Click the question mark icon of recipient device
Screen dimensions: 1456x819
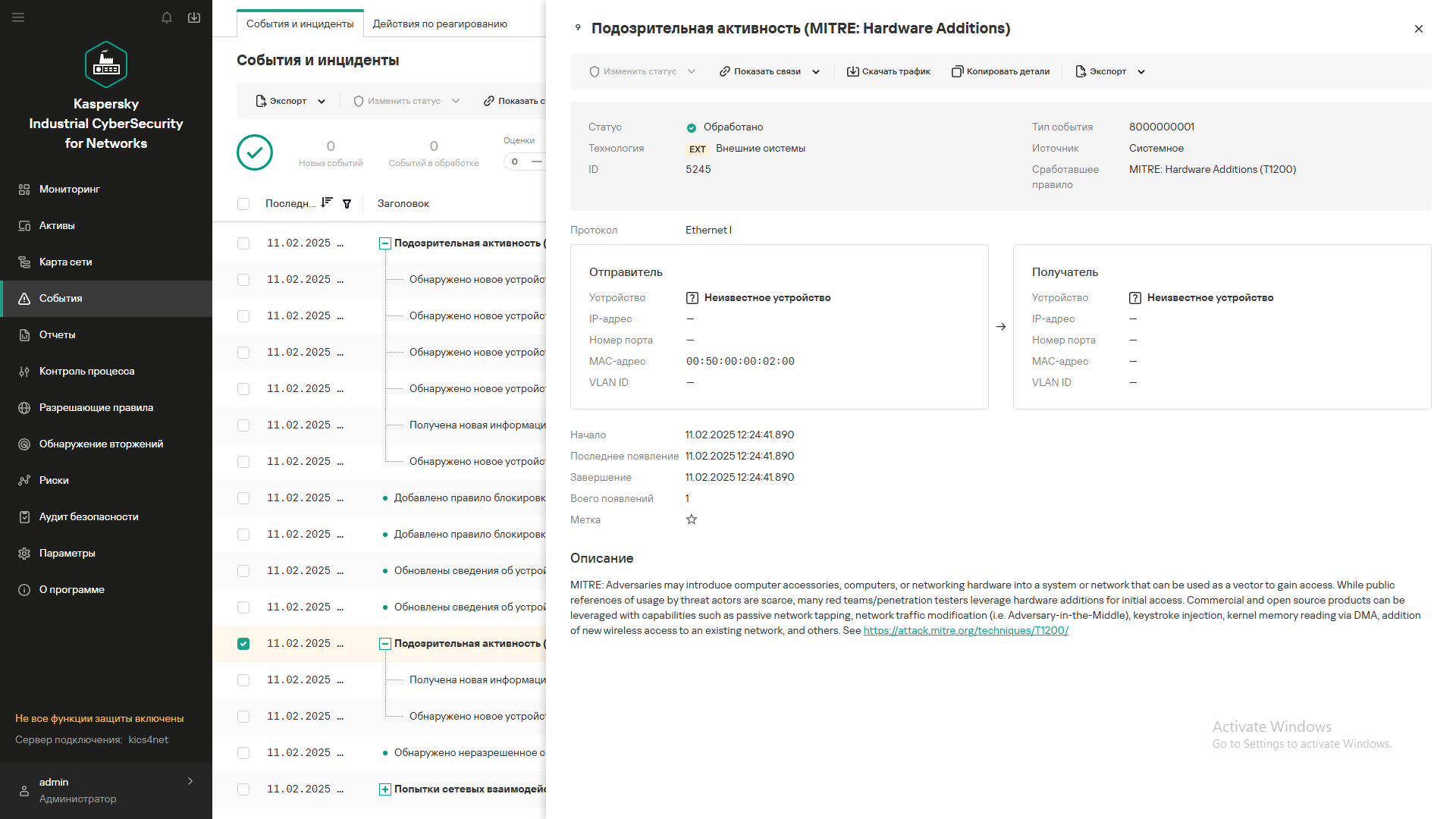[1134, 298]
